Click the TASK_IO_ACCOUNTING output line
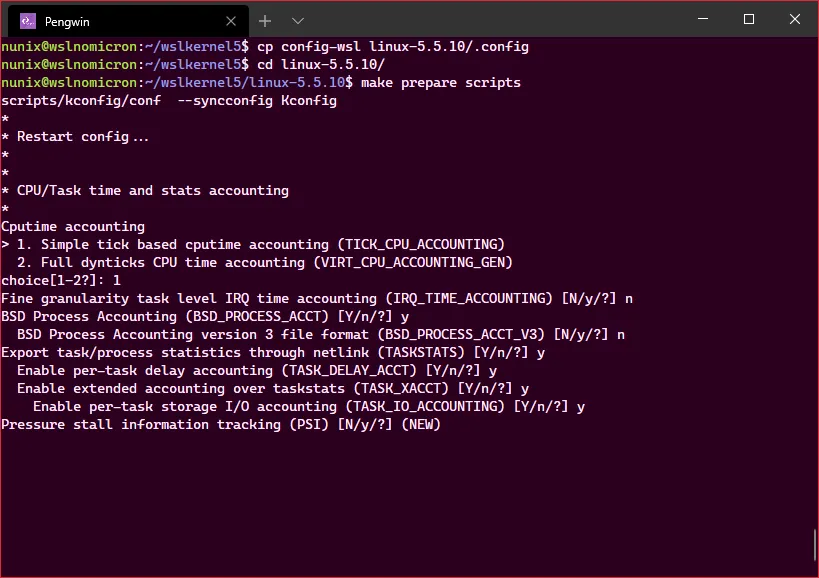 tap(308, 406)
